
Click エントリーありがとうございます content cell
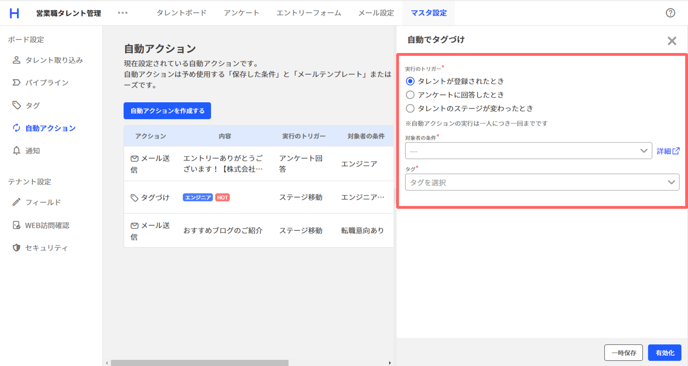pos(223,163)
